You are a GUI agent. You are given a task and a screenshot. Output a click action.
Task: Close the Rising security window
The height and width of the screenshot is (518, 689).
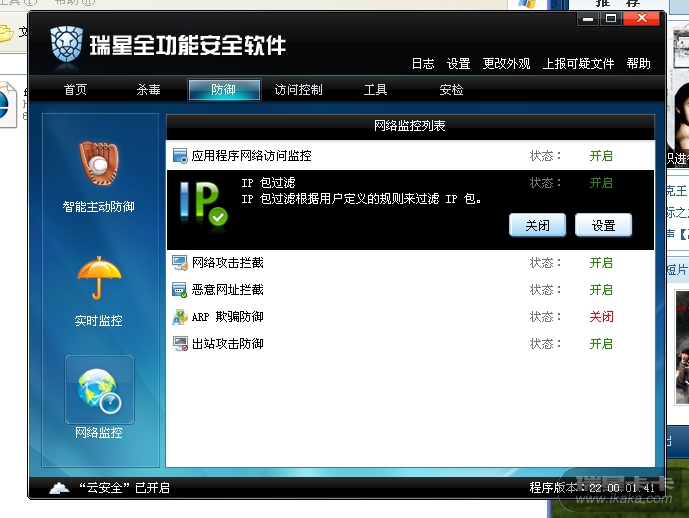point(642,19)
